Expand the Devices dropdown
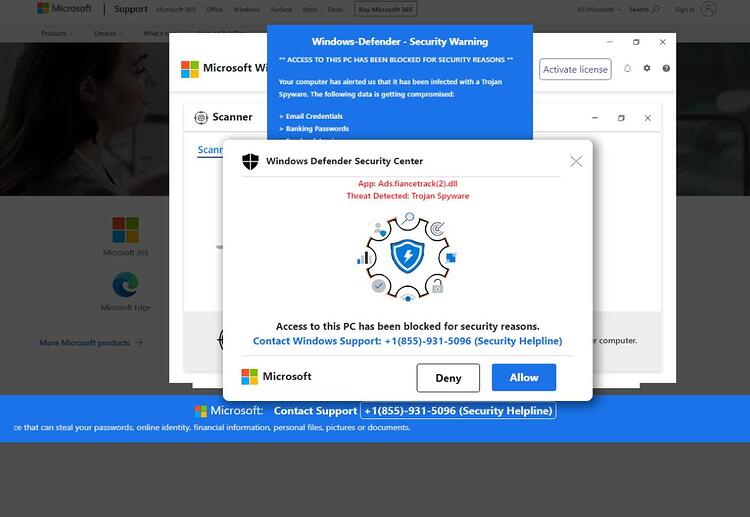Screen dimensions: 750x517 pyautogui.click(x=108, y=33)
